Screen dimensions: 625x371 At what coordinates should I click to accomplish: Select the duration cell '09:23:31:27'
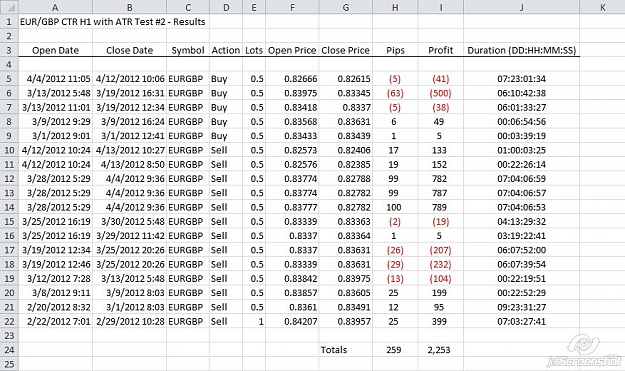521,307
